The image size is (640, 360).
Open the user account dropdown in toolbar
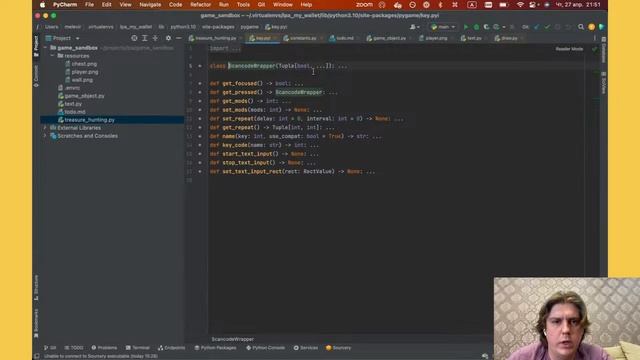pyautogui.click(x=414, y=27)
